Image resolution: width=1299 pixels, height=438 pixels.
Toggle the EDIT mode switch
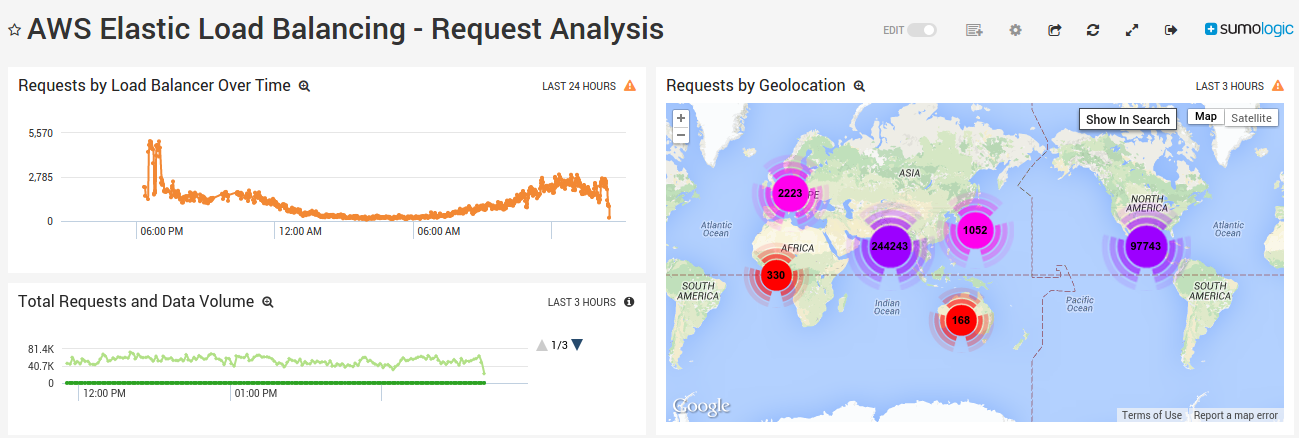[x=922, y=30]
